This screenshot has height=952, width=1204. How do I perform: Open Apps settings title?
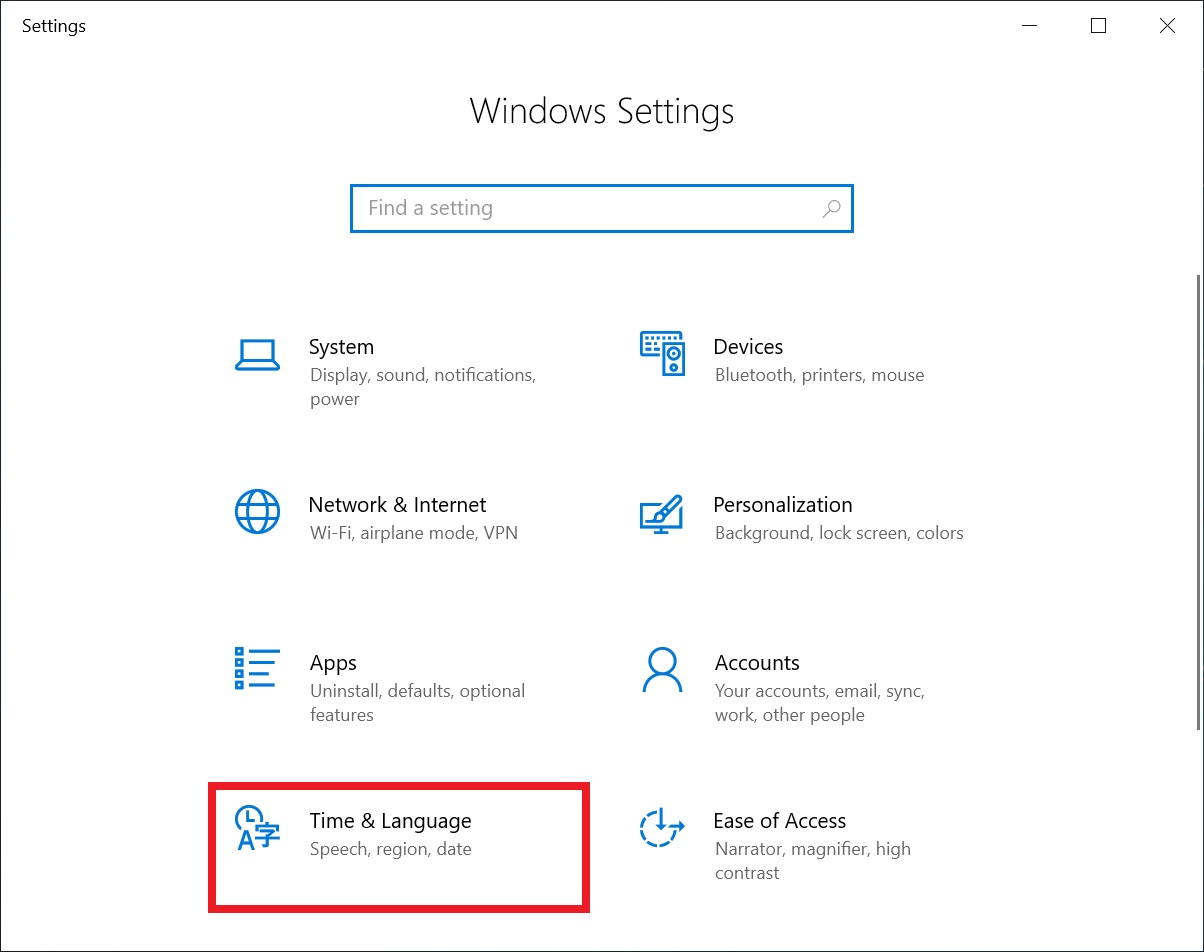click(333, 663)
